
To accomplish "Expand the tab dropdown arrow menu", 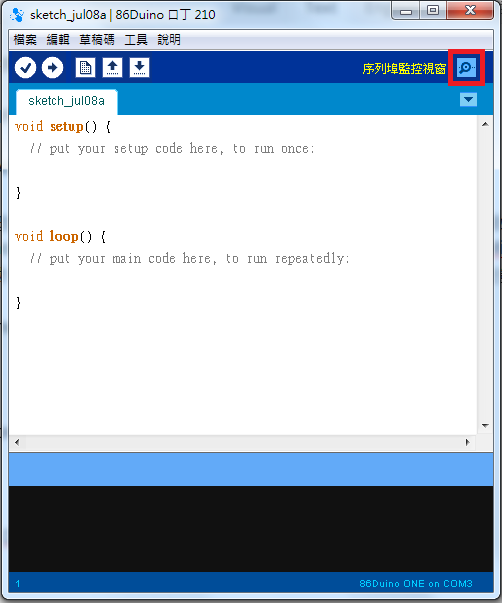I will pos(468,100).
